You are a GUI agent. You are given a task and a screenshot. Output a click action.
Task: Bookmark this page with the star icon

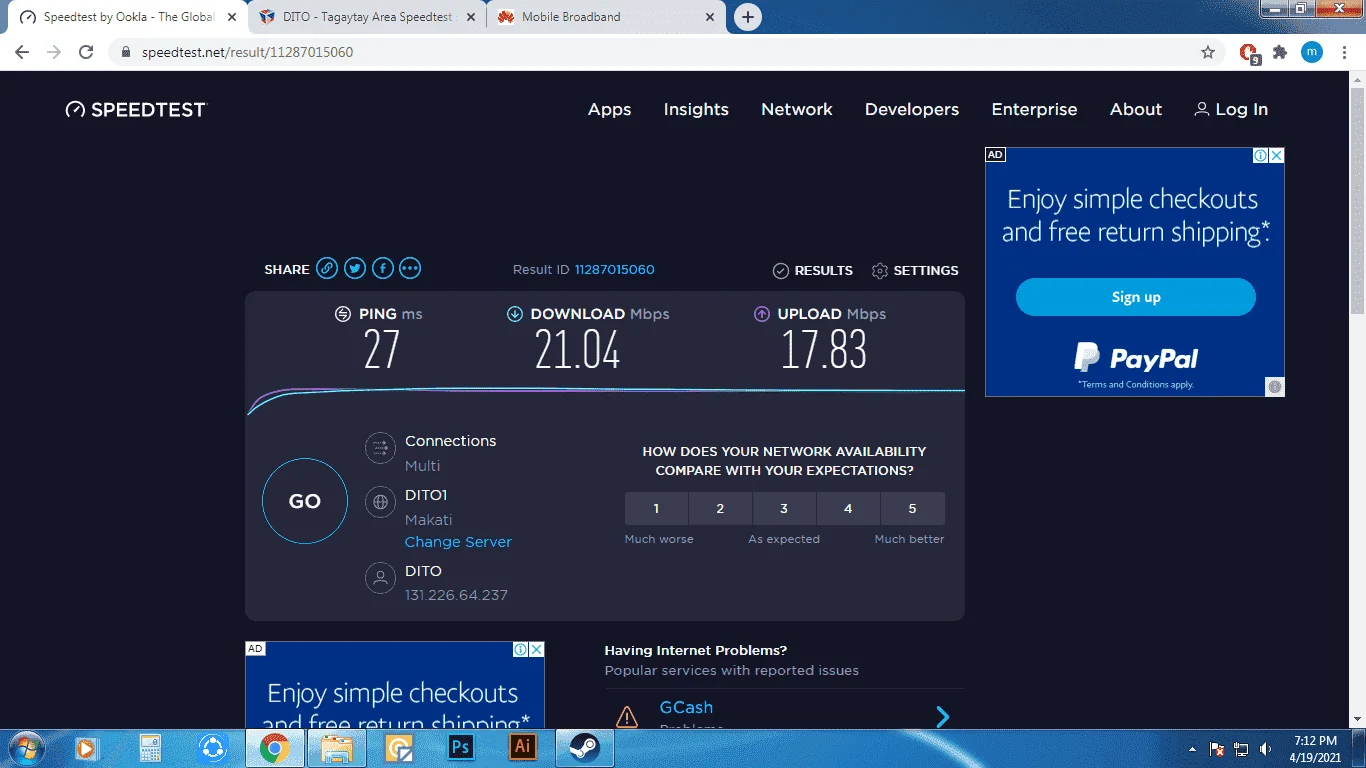pyautogui.click(x=1208, y=52)
